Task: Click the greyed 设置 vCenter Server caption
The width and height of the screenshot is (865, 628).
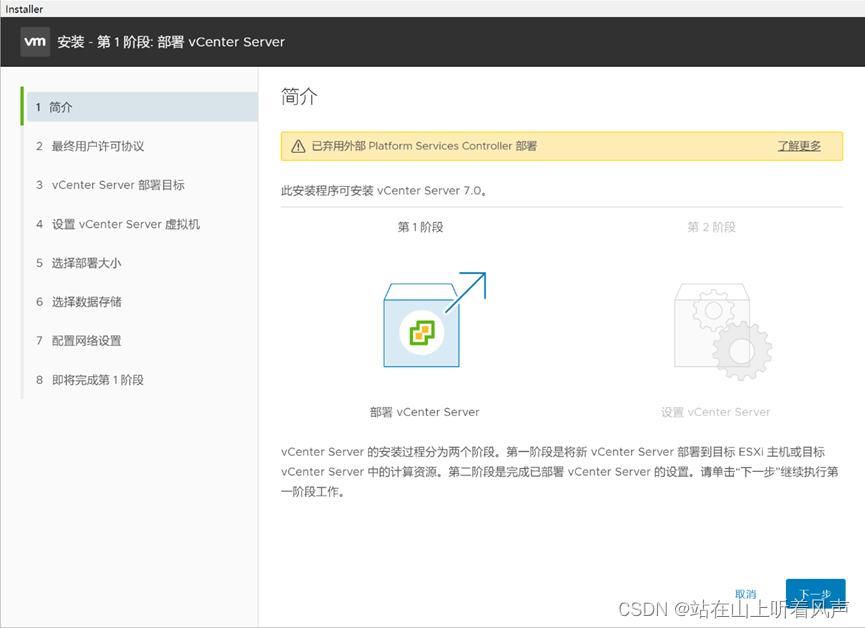Action: tap(716, 412)
